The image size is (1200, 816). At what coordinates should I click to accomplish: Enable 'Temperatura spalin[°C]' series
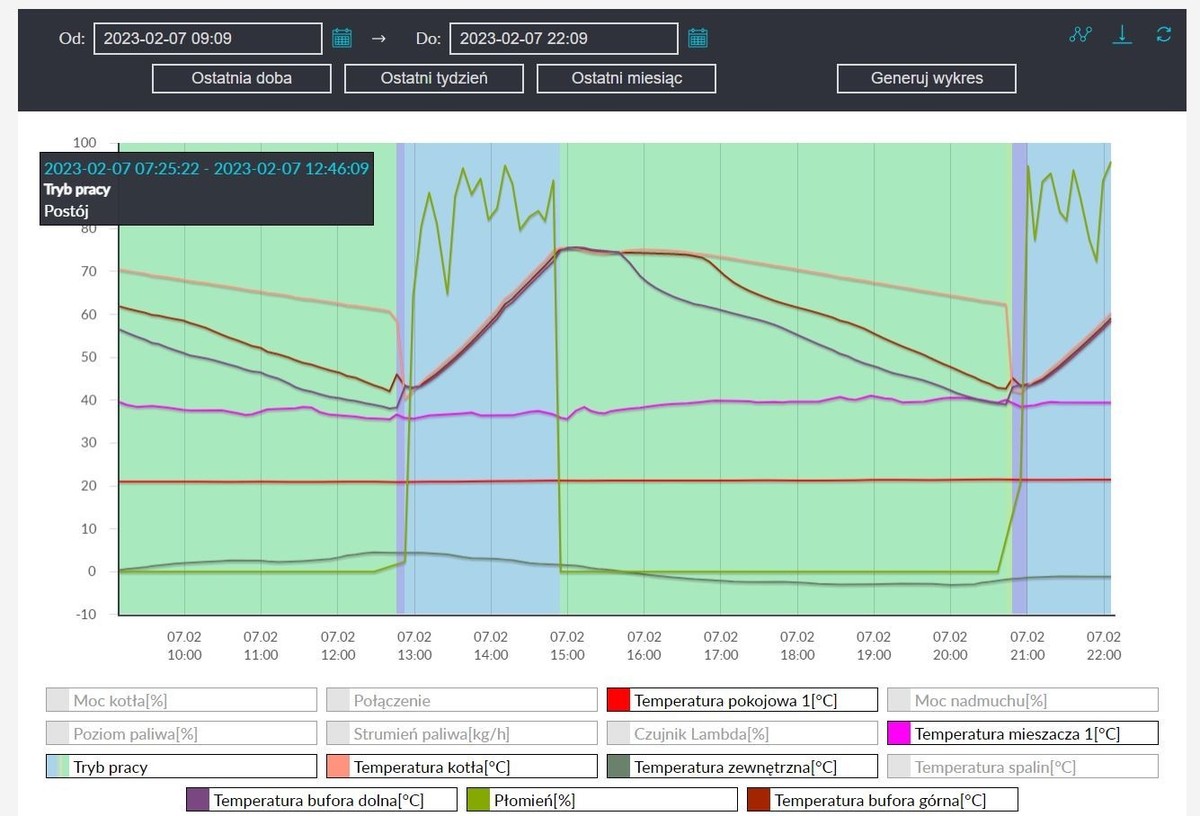[1022, 767]
